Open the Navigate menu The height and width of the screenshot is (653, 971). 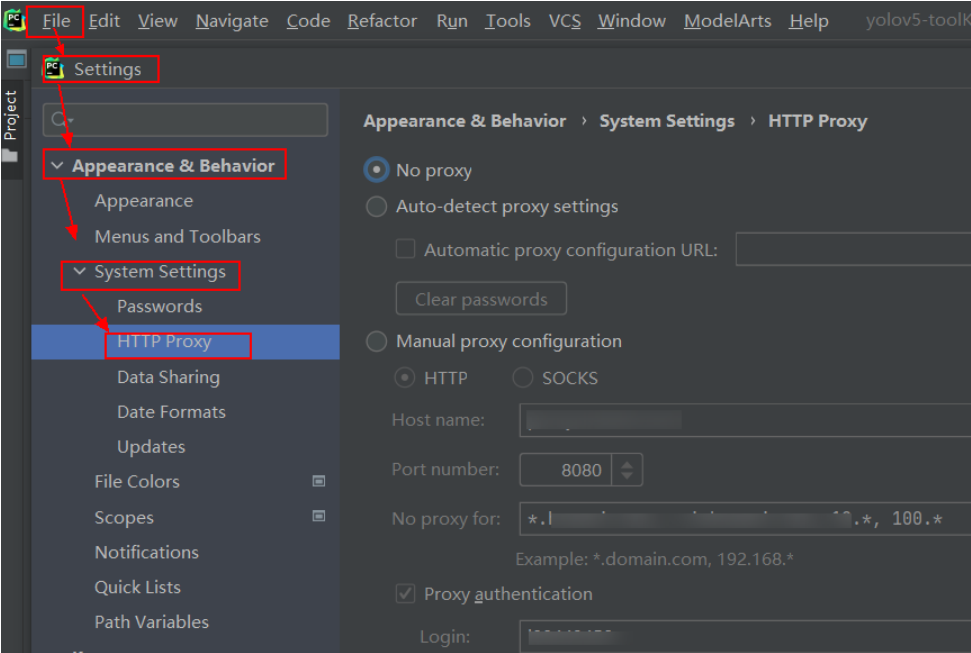pos(232,21)
